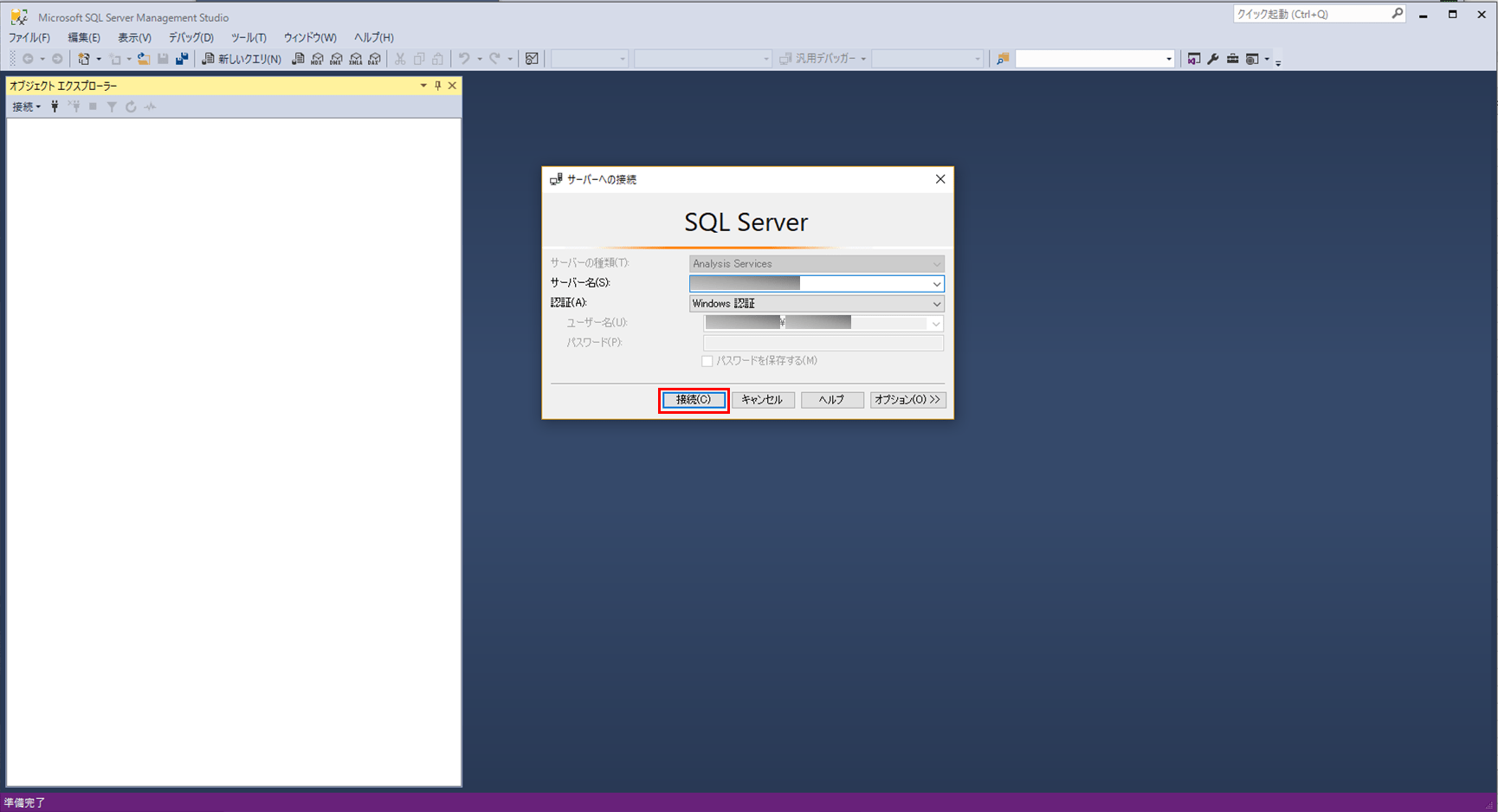The height and width of the screenshot is (812, 1498).
Task: Open the 表示(V) menu
Action: click(134, 37)
